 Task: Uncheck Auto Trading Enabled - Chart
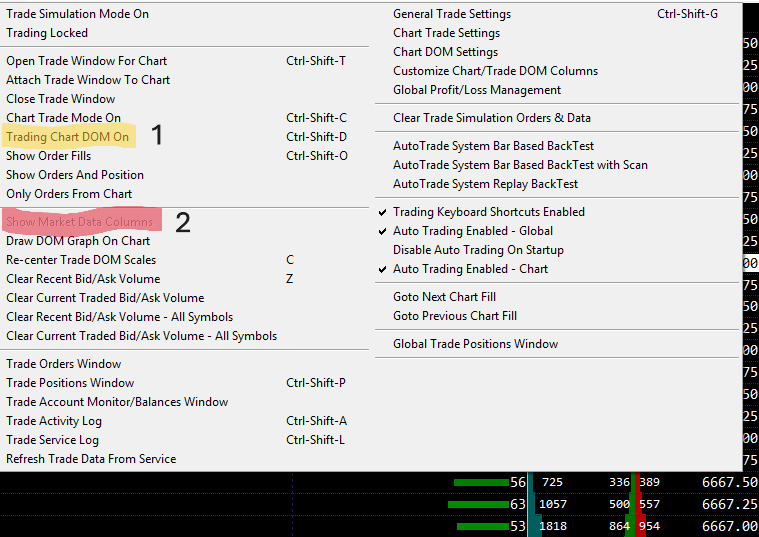click(x=470, y=269)
